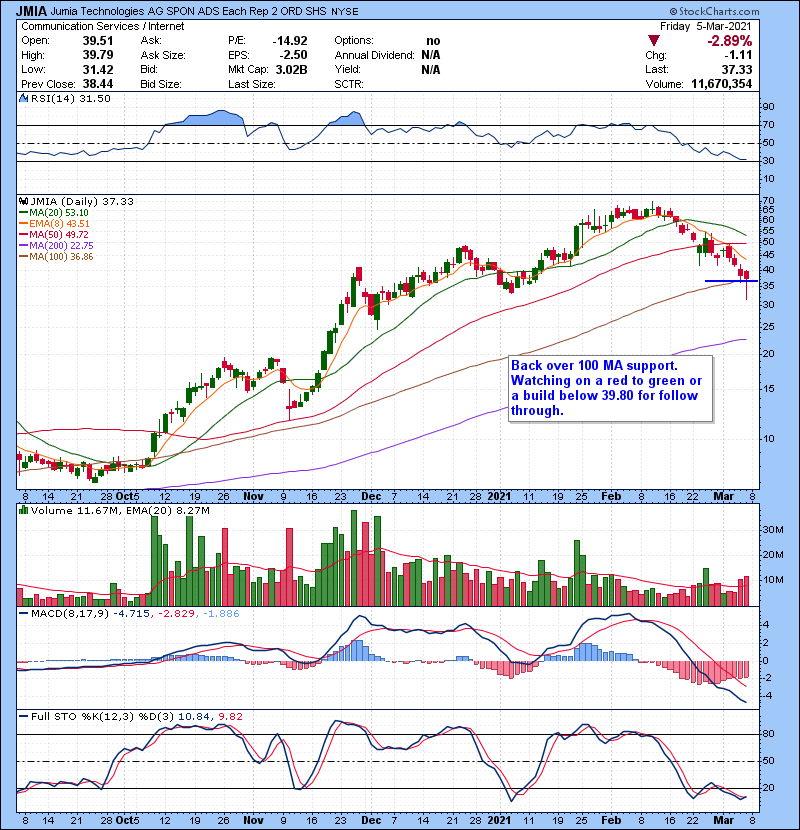Viewport: 800px width, 830px height.
Task: Click the red down-triangle change indicator
Action: 653,41
